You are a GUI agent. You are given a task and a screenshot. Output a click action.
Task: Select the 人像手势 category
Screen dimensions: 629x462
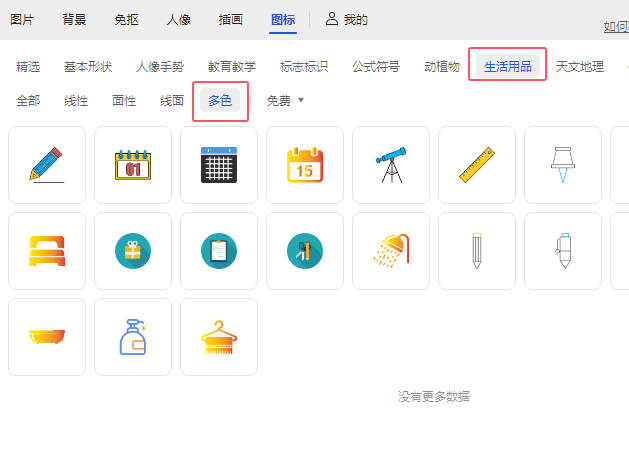click(160, 67)
